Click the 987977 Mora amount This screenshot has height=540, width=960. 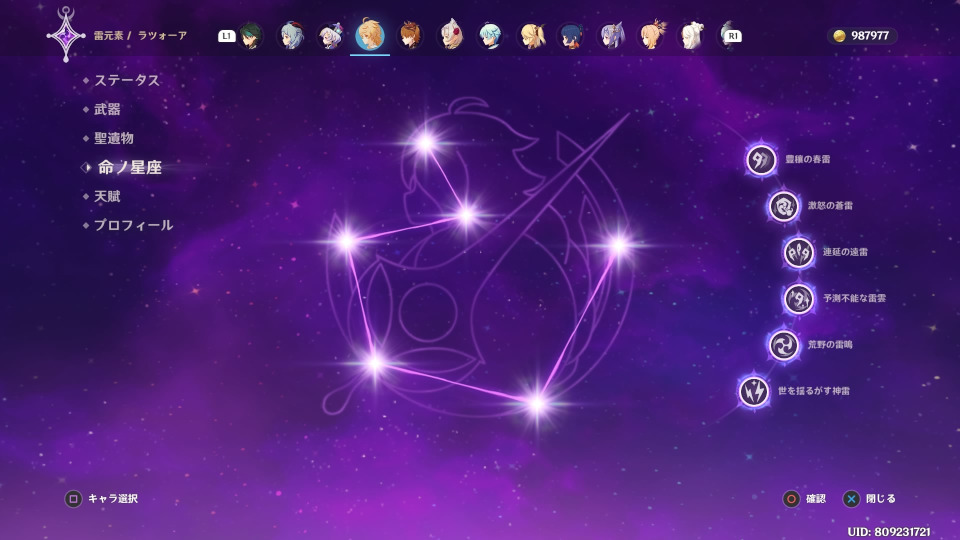click(869, 36)
